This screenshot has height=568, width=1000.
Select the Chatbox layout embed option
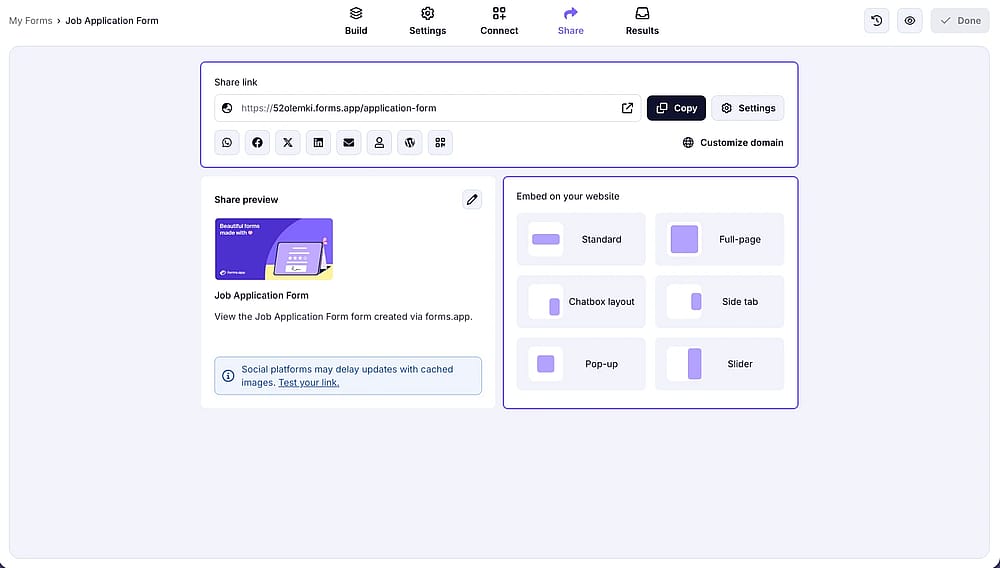point(581,302)
